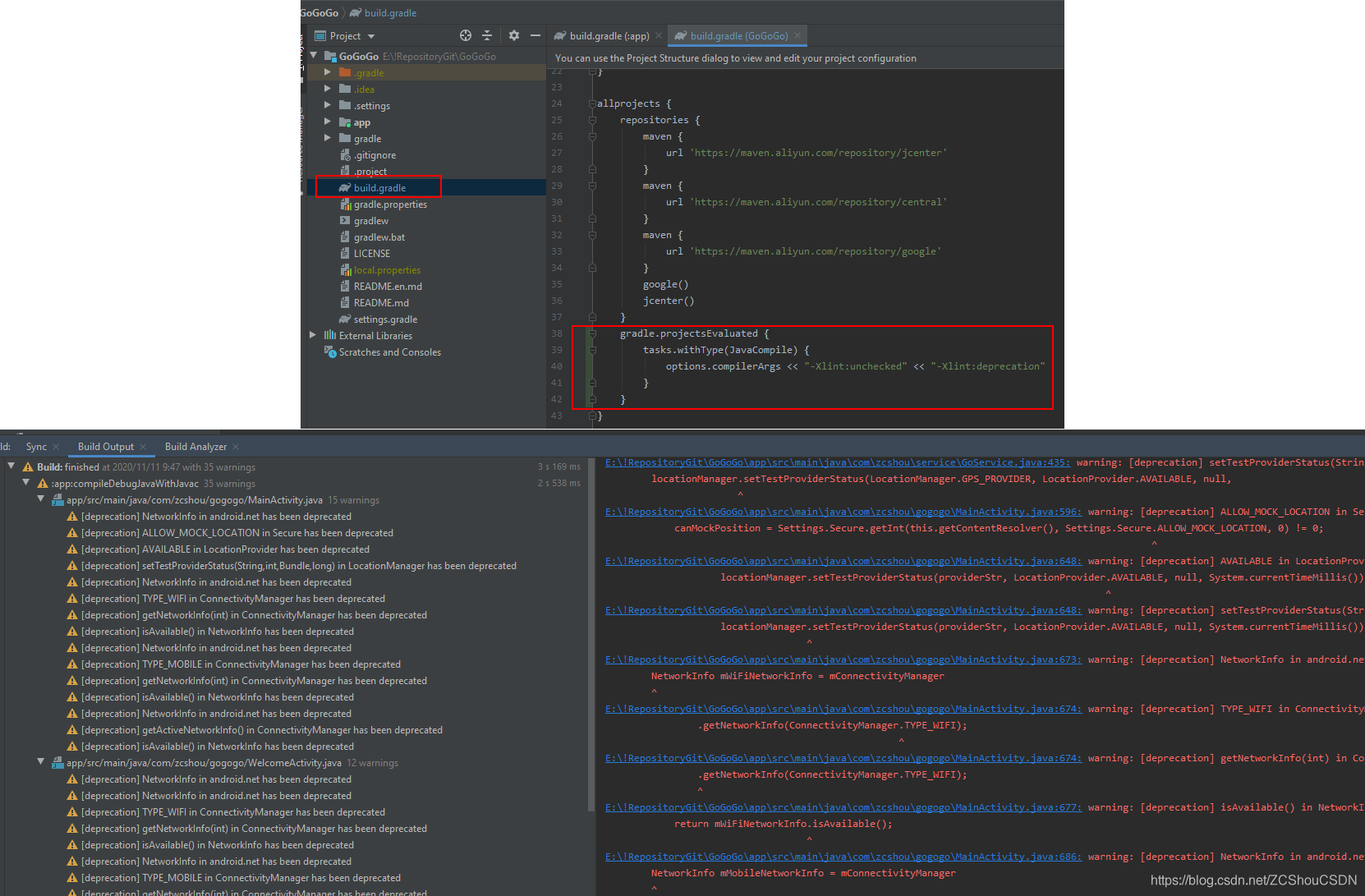
Task: Fold the repositories block on line 25
Action: tap(592, 120)
